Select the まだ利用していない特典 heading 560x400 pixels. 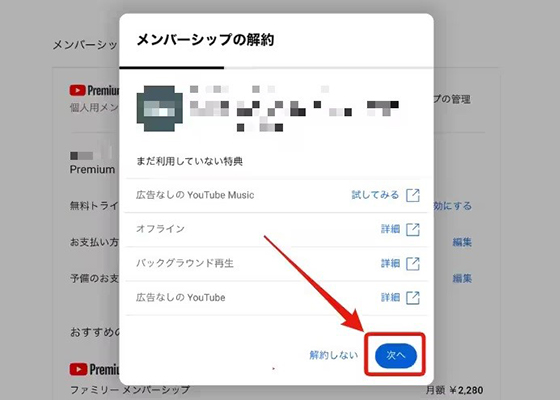(x=190, y=161)
